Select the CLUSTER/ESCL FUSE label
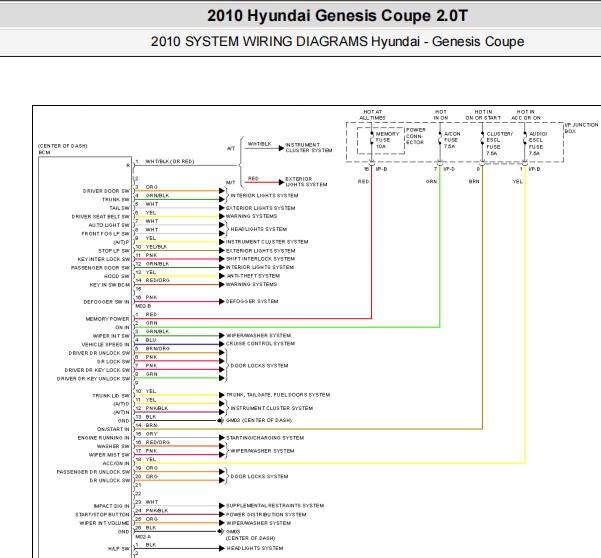This screenshot has height=558, width=601. click(x=499, y=144)
